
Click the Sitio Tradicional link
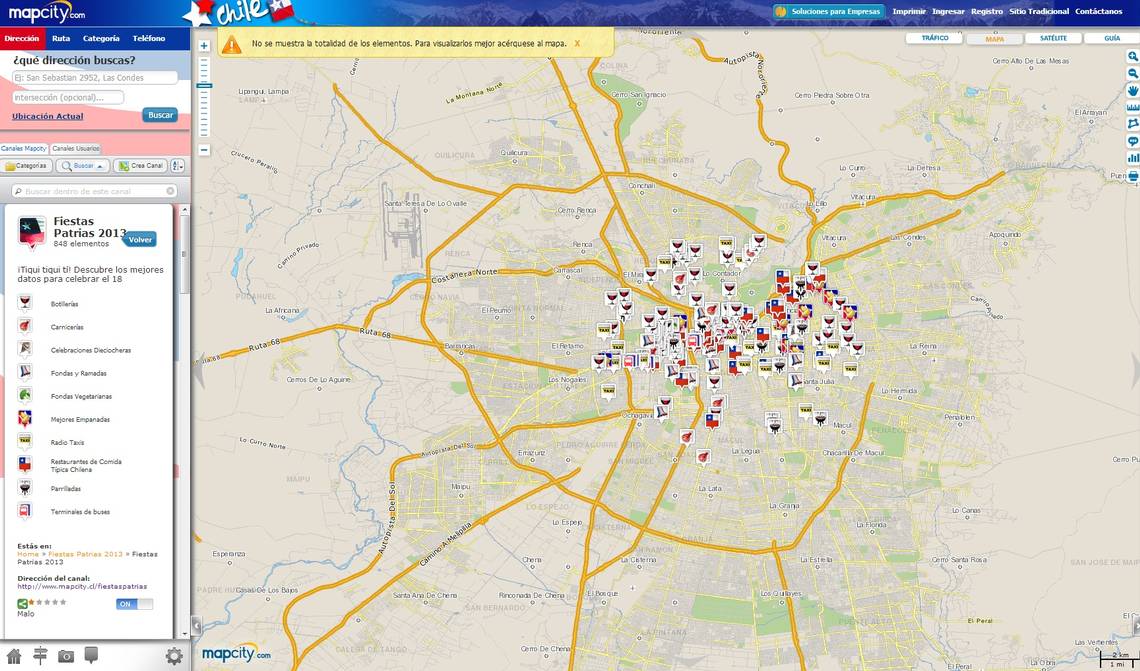pos(1039,12)
